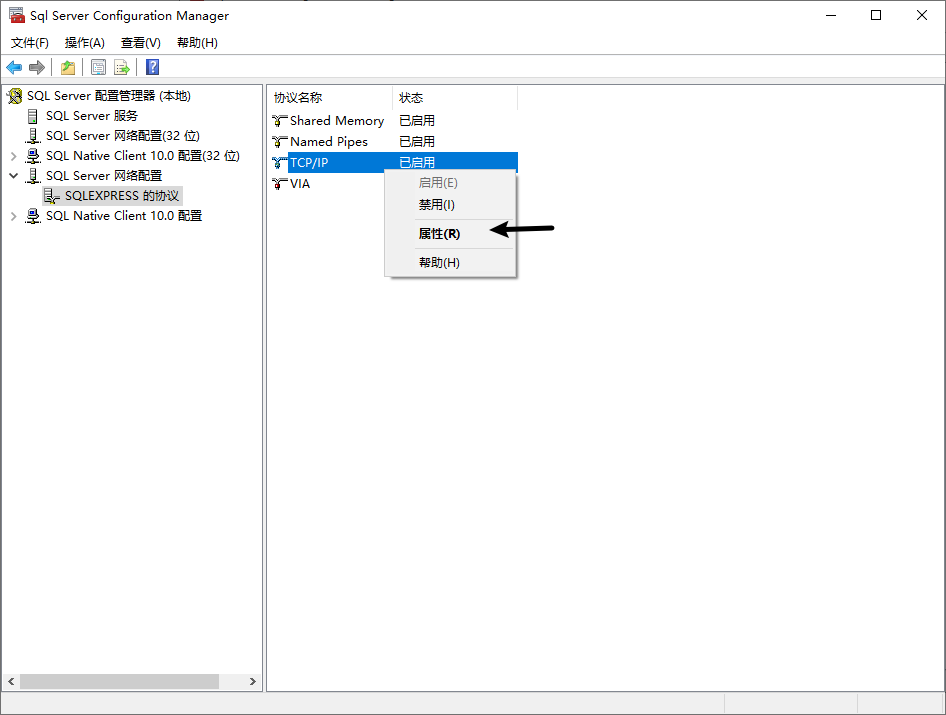Select the Named Pipes protocol icon
This screenshot has width=946, height=715.
click(280, 142)
